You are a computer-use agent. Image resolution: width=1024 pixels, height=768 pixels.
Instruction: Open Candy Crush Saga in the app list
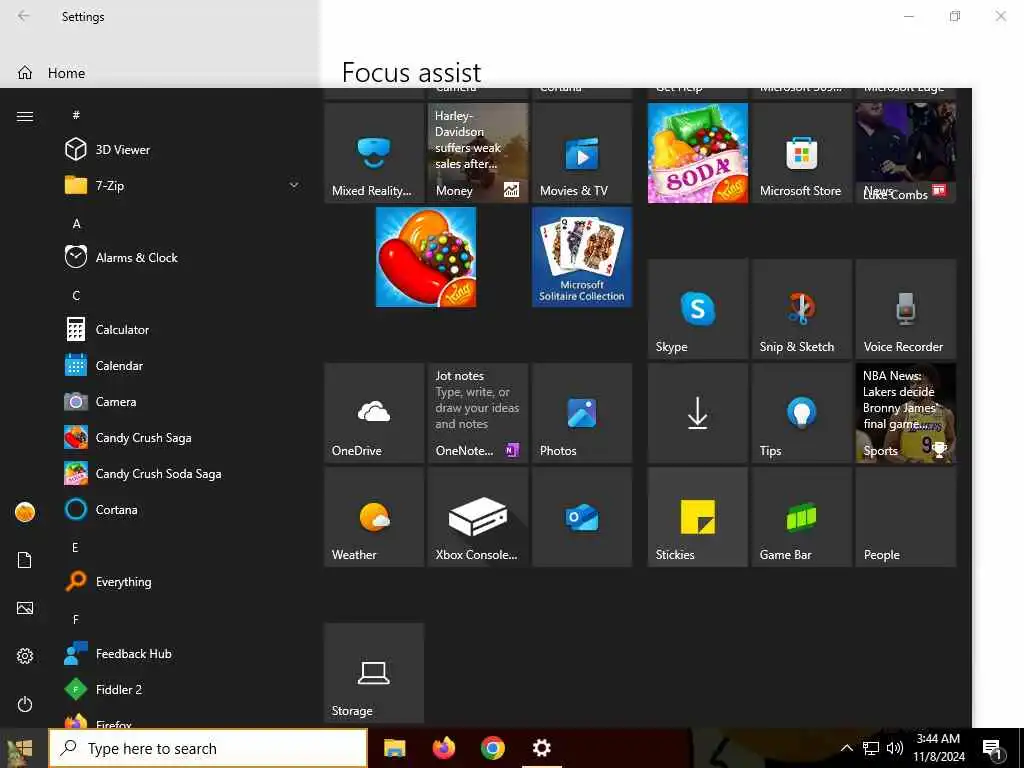180,437
